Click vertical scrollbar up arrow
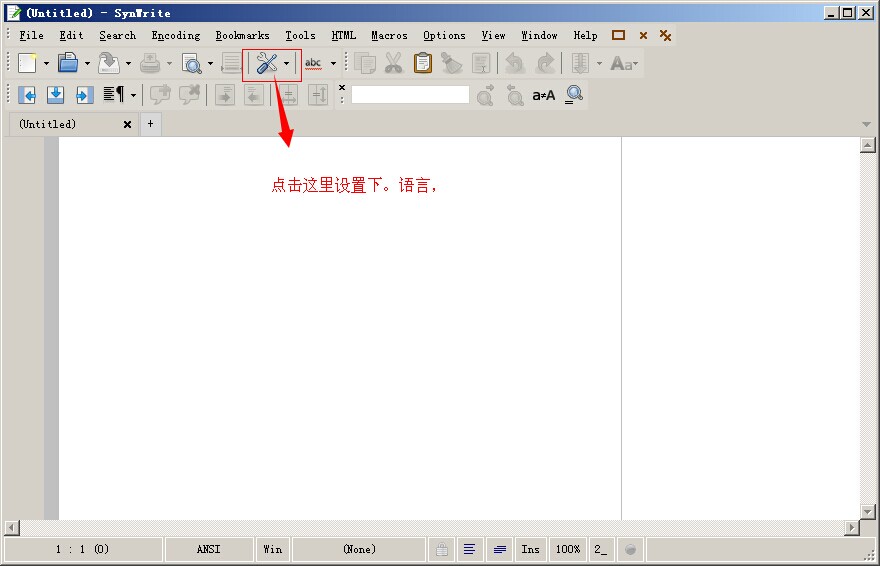880x566 pixels. point(868,145)
